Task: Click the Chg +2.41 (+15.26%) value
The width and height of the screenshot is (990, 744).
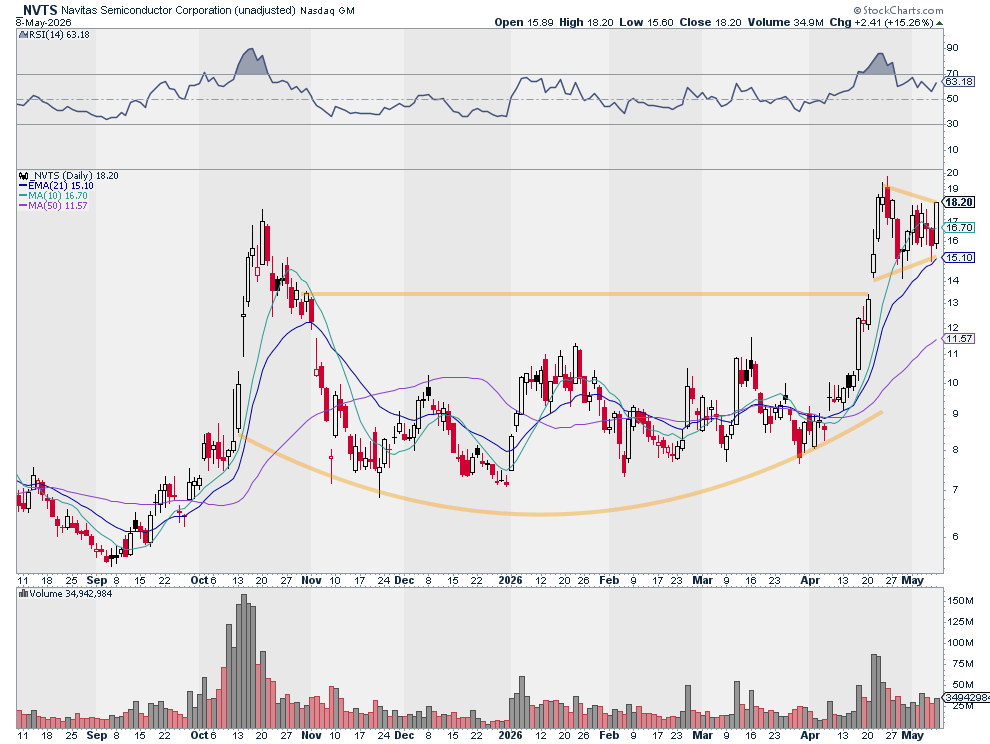Action: click(881, 22)
